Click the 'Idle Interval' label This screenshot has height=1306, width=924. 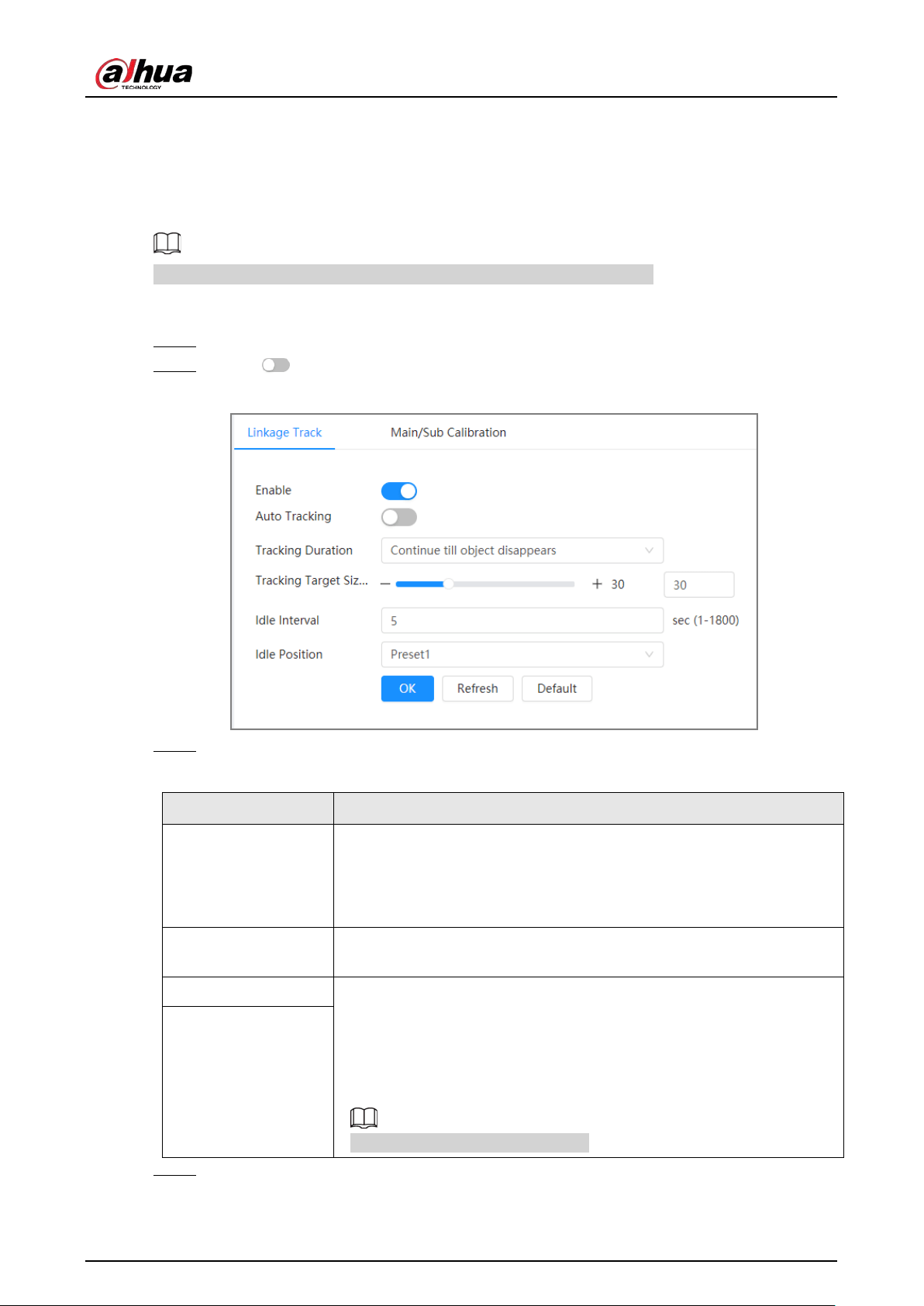click(x=287, y=620)
